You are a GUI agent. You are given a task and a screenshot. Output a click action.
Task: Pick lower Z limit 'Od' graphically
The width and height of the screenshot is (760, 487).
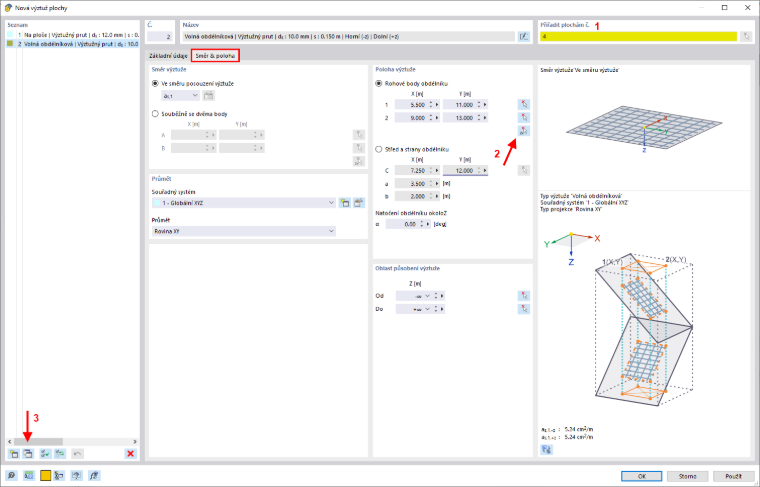pyautogui.click(x=523, y=296)
